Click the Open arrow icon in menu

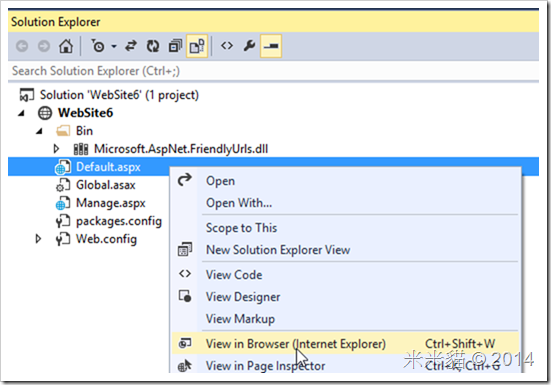click(x=185, y=180)
